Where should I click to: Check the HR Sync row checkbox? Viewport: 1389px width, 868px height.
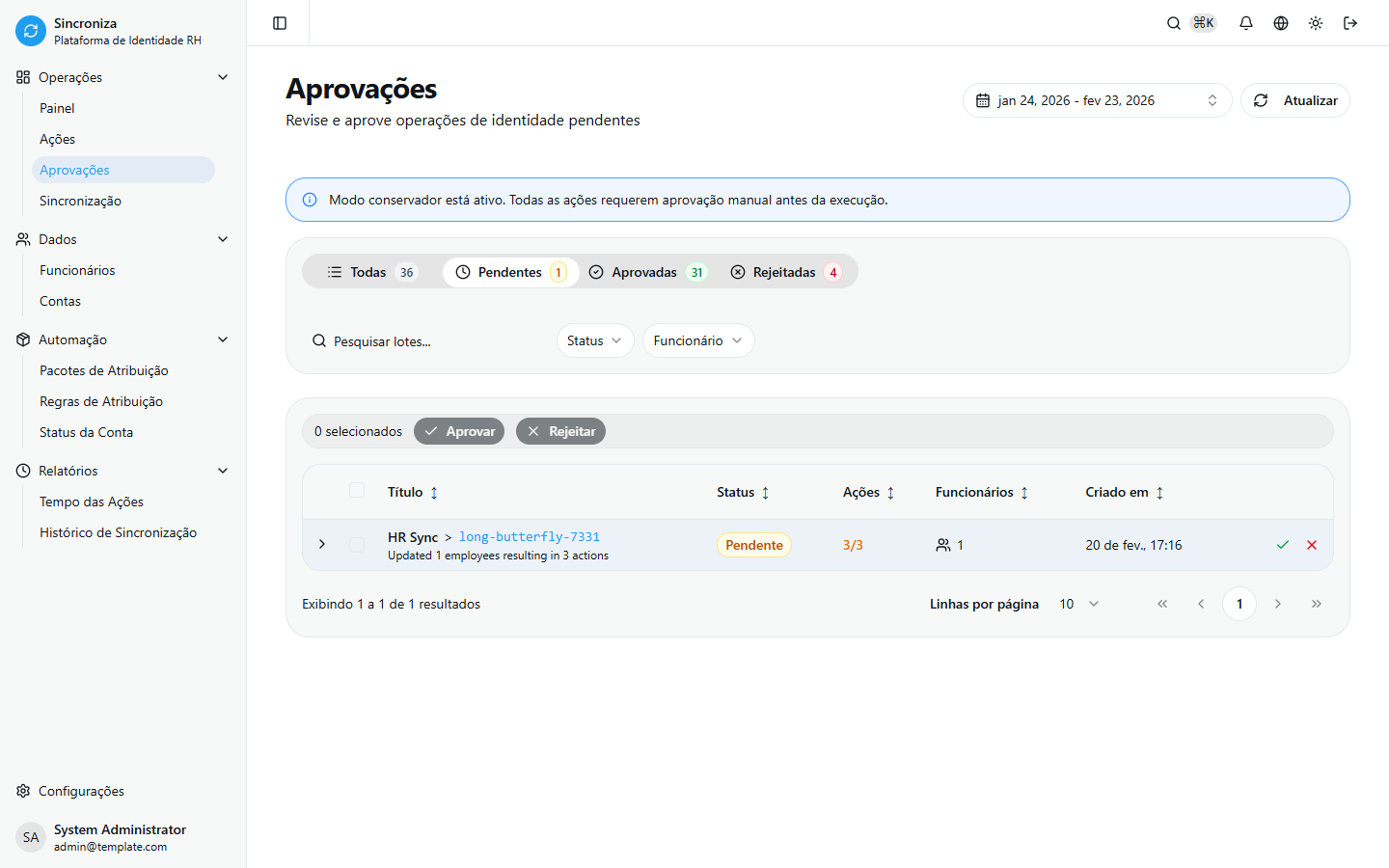(x=357, y=545)
